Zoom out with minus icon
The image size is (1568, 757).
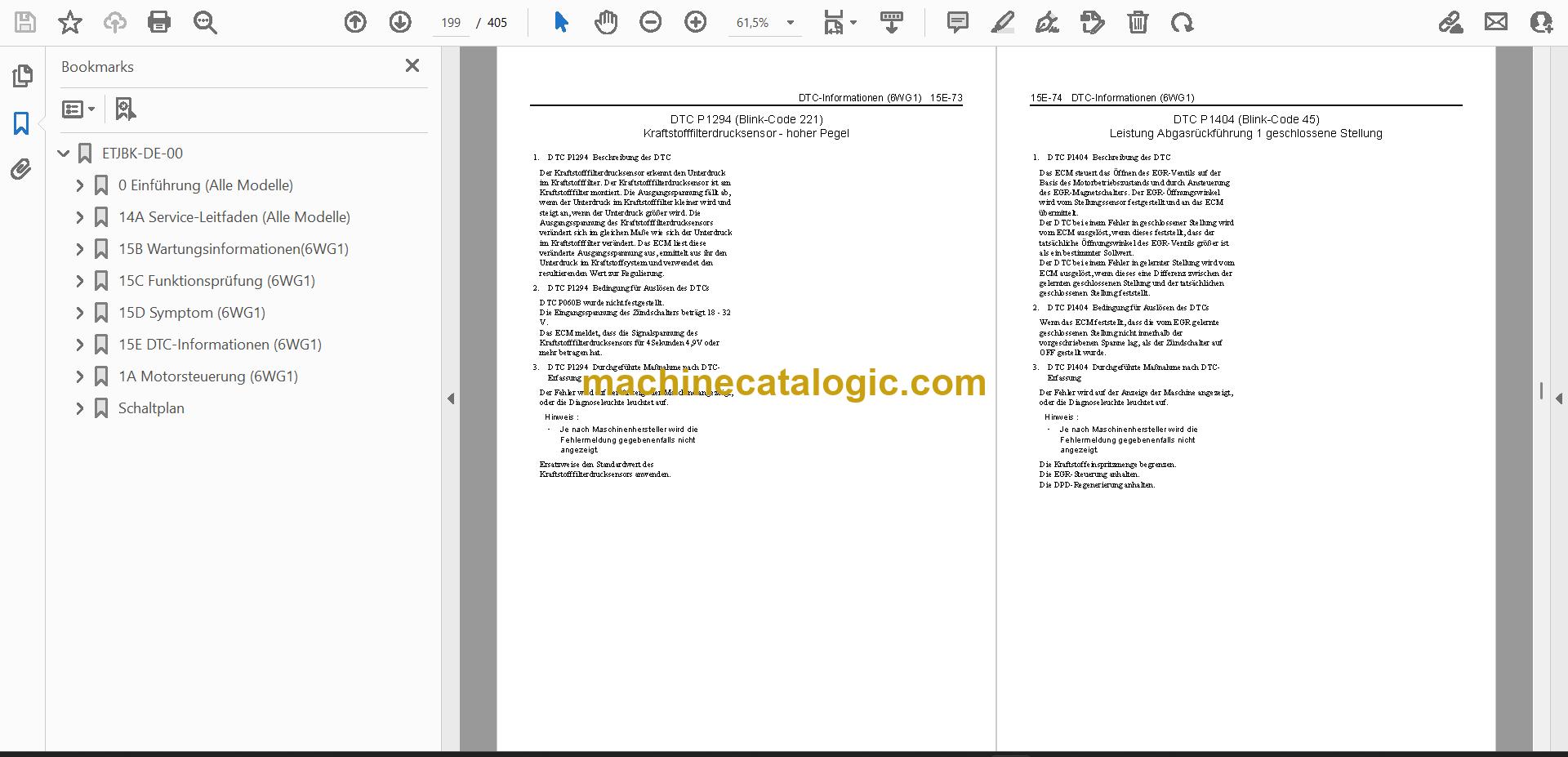pos(650,22)
